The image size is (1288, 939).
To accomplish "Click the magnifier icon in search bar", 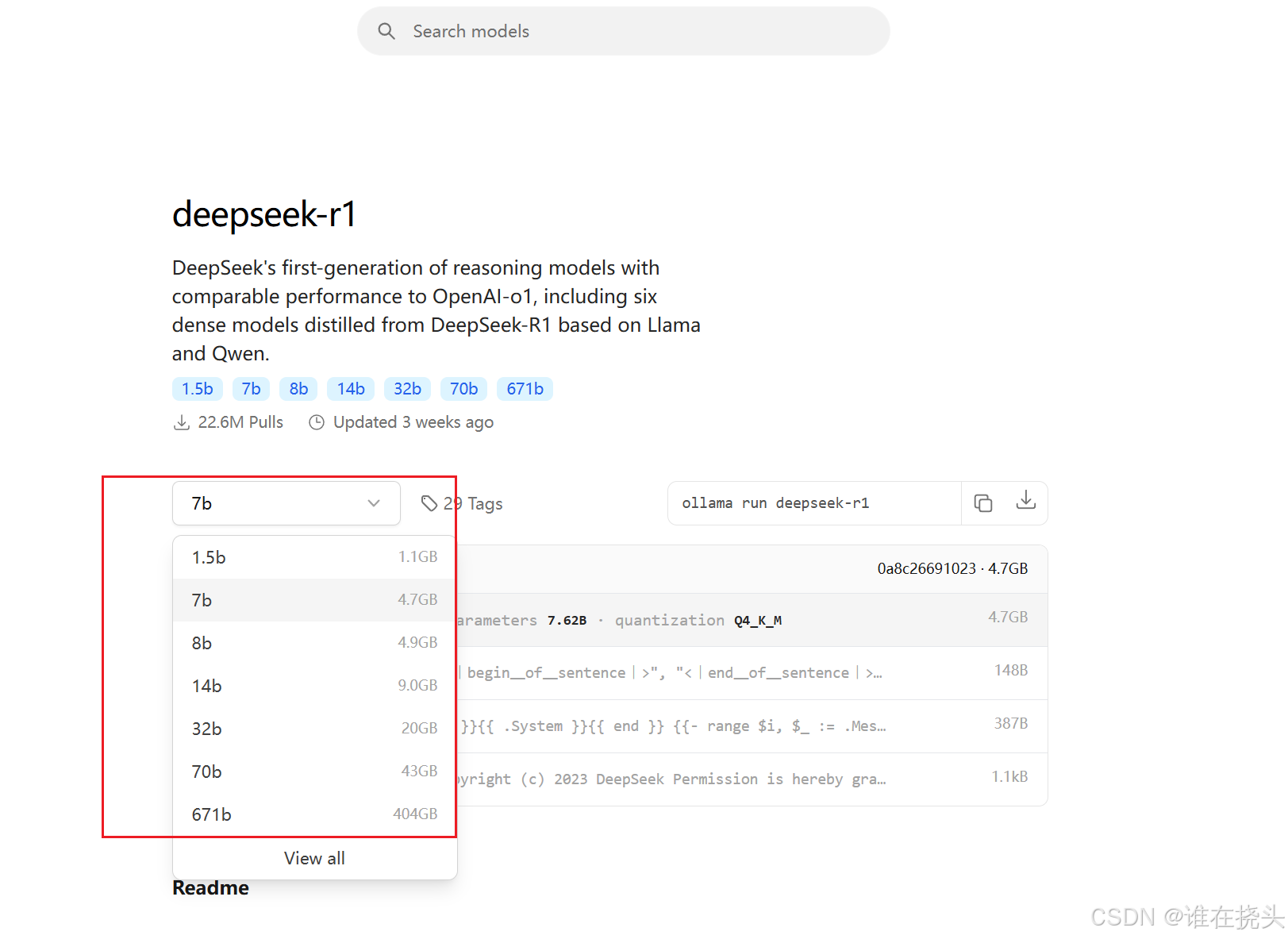I will pos(386,31).
